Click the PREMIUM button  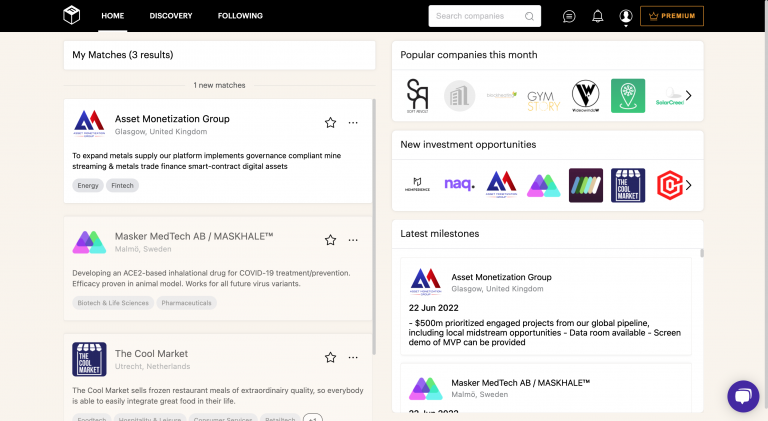click(x=672, y=16)
